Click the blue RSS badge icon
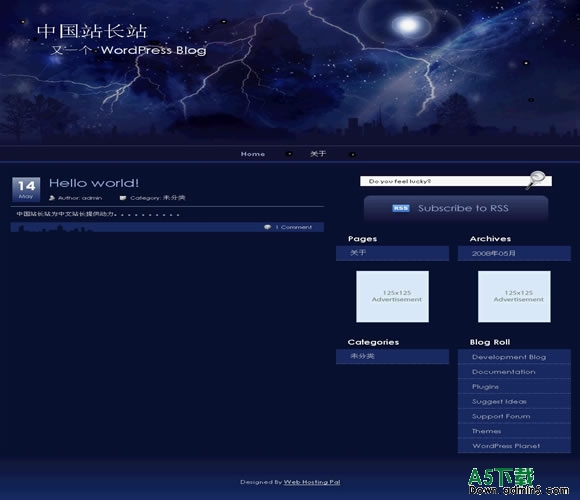 [401, 208]
